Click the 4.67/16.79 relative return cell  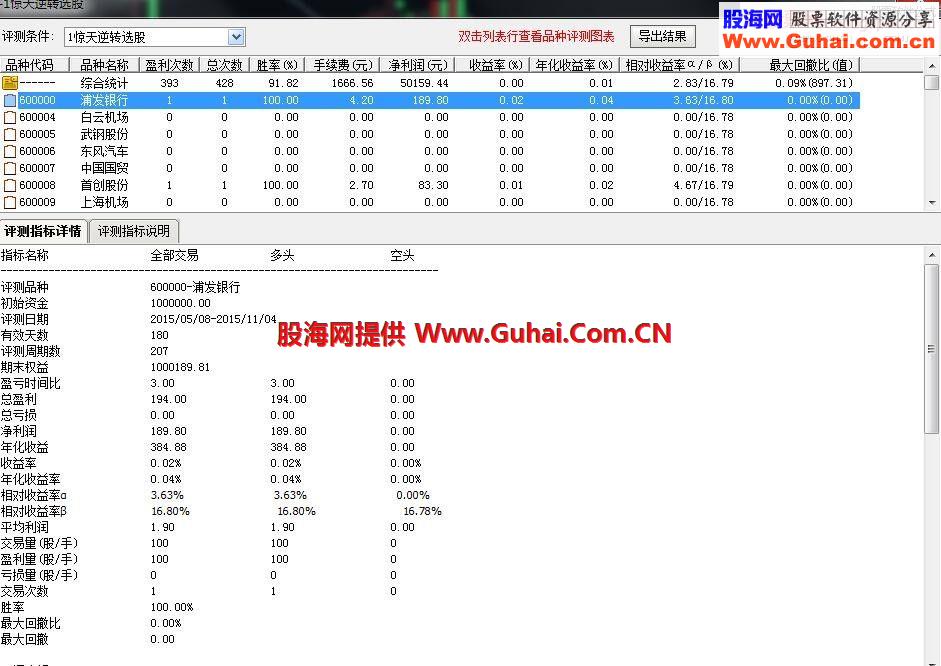[x=703, y=185]
